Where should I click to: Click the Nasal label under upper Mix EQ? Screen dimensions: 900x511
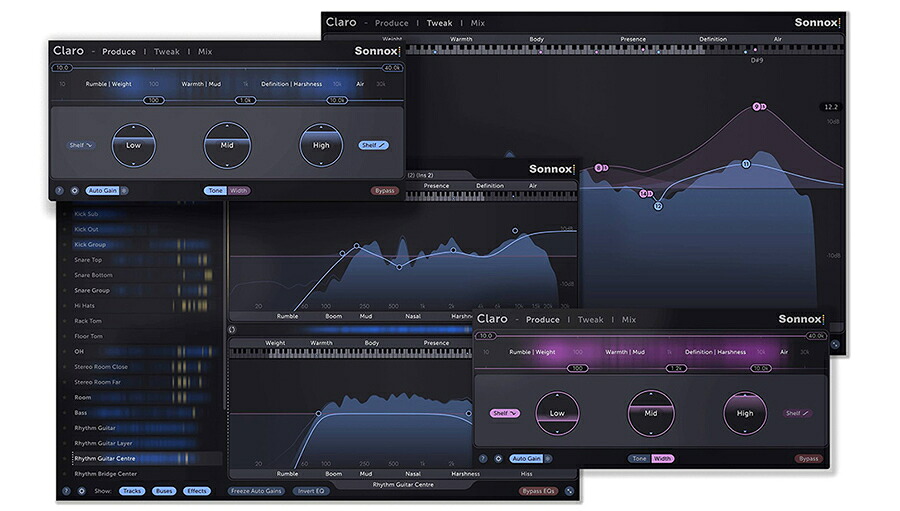click(413, 316)
